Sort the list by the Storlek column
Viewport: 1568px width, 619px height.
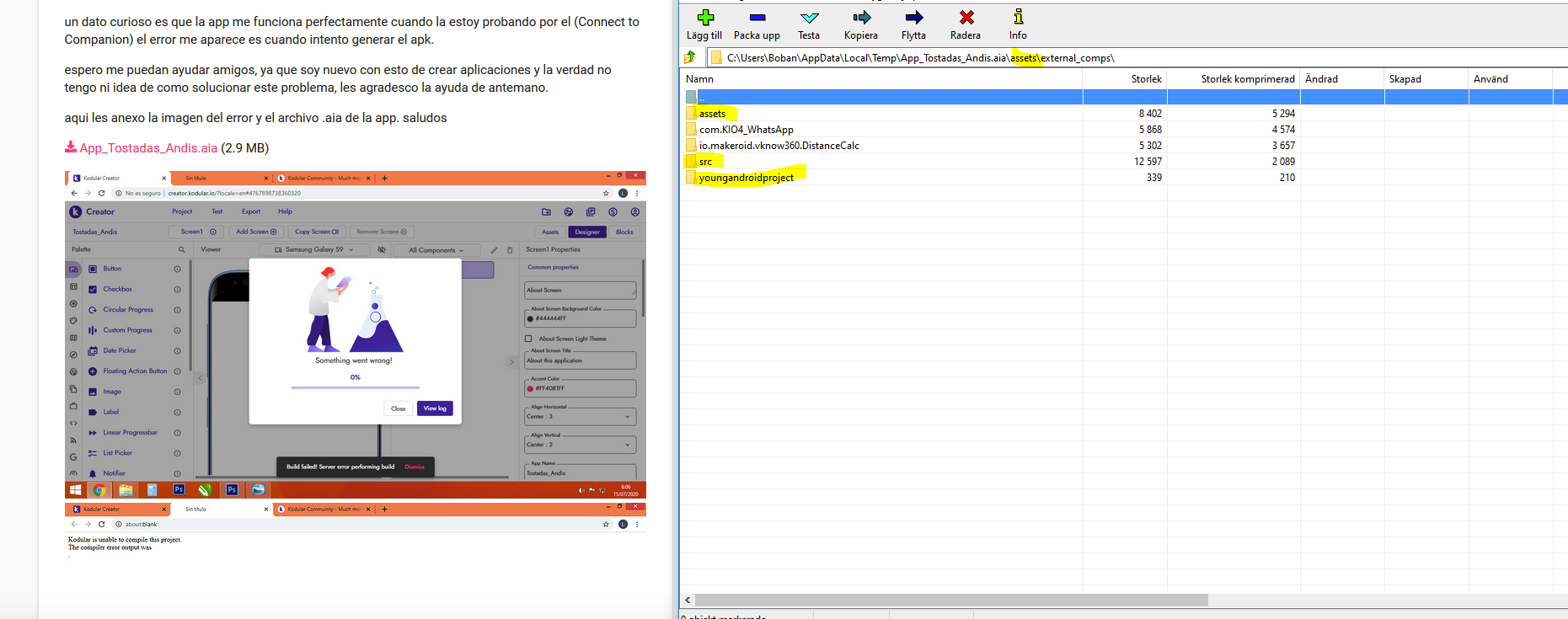[1125, 79]
